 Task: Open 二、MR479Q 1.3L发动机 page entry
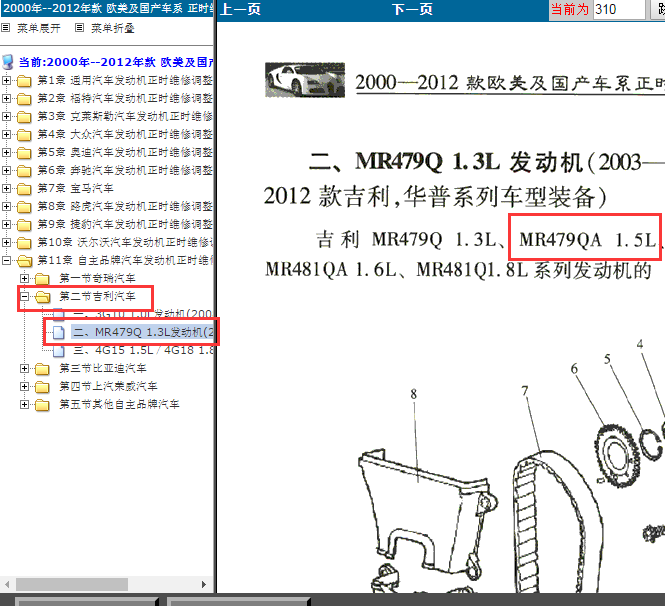[x=142, y=332]
